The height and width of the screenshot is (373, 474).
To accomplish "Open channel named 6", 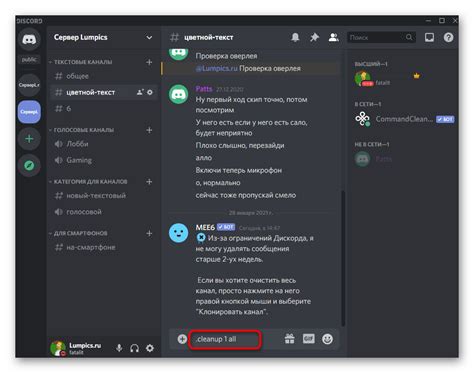I will coord(103,109).
